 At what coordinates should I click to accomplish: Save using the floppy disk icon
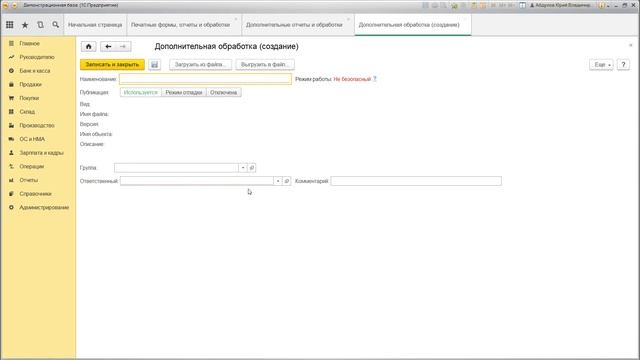point(154,64)
